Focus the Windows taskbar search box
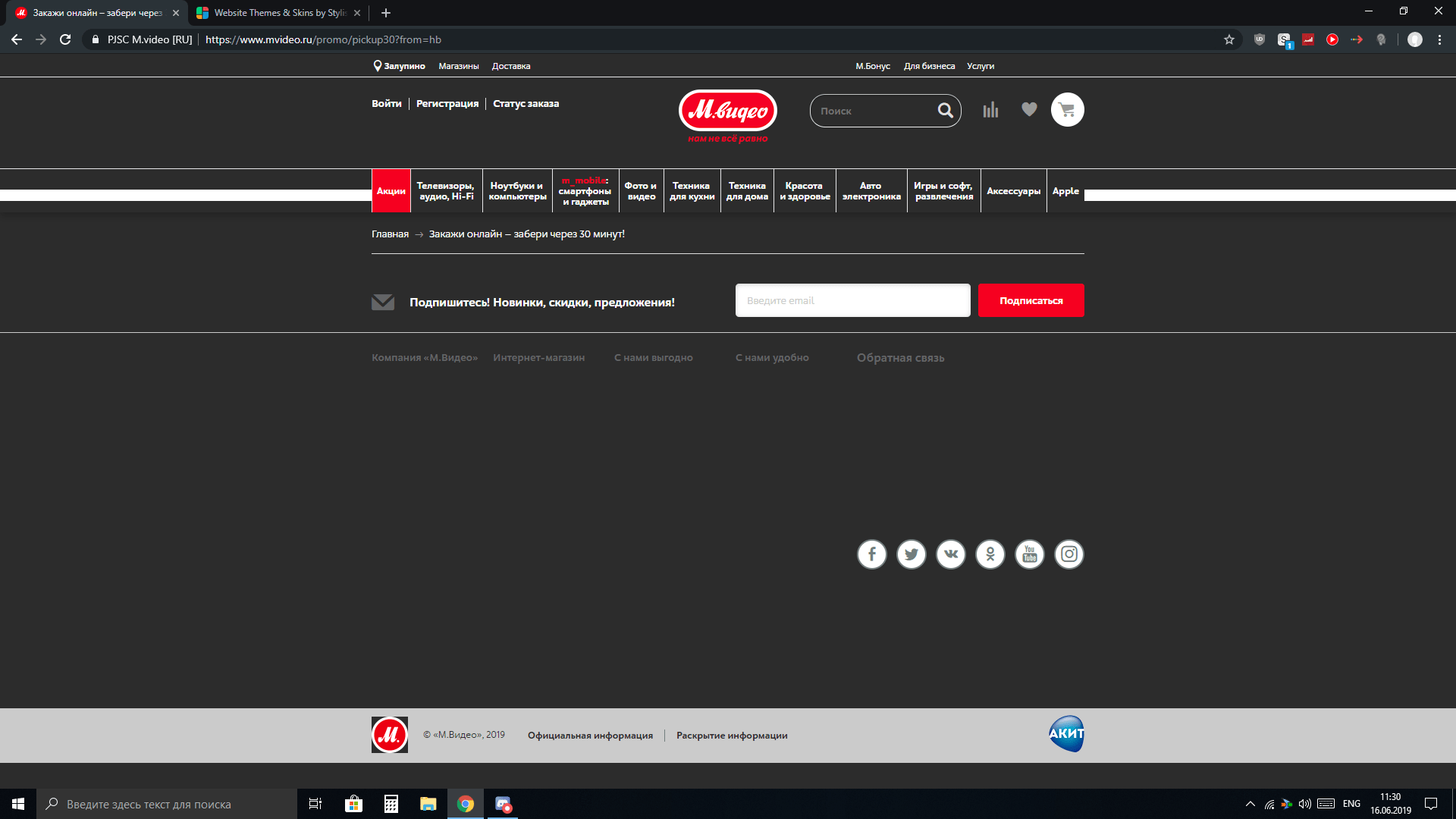Viewport: 1456px width, 819px height. (167, 804)
